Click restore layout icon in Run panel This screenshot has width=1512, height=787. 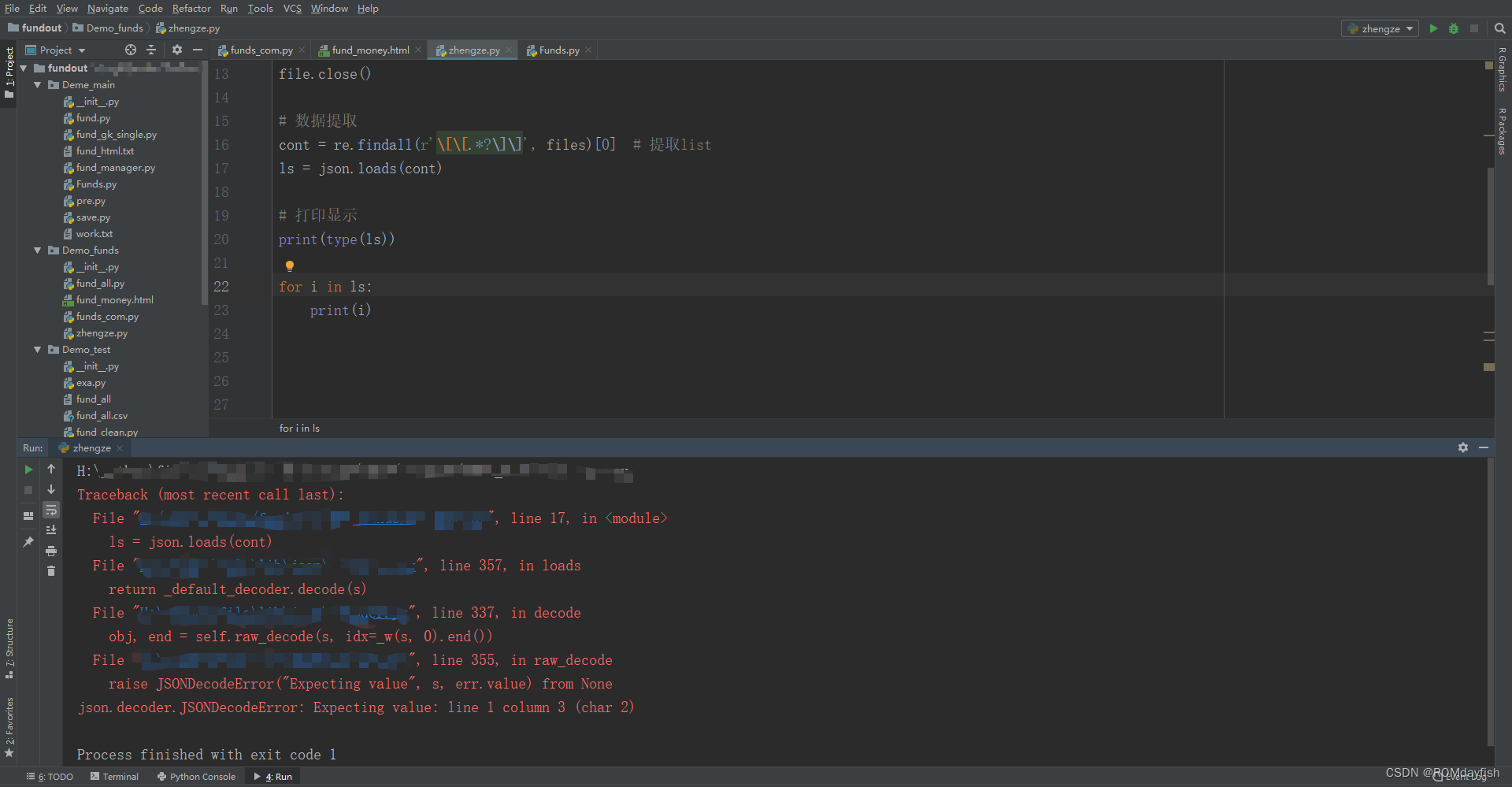pos(28,516)
